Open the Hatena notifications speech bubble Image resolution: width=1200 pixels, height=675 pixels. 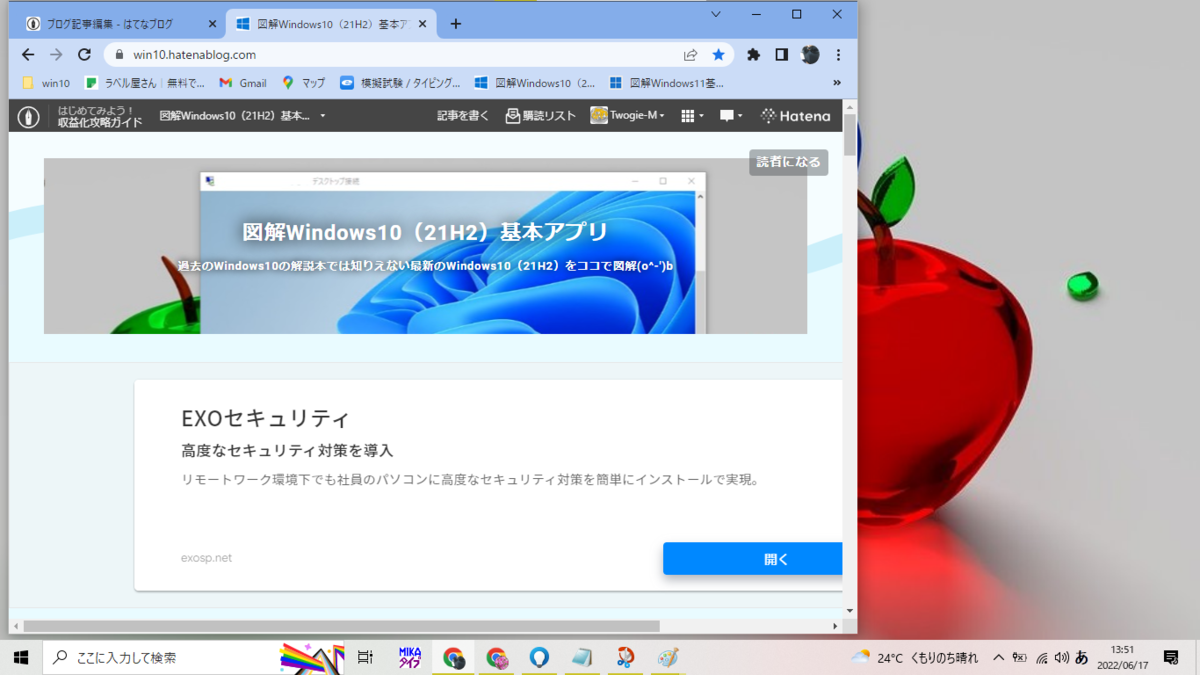(x=731, y=116)
